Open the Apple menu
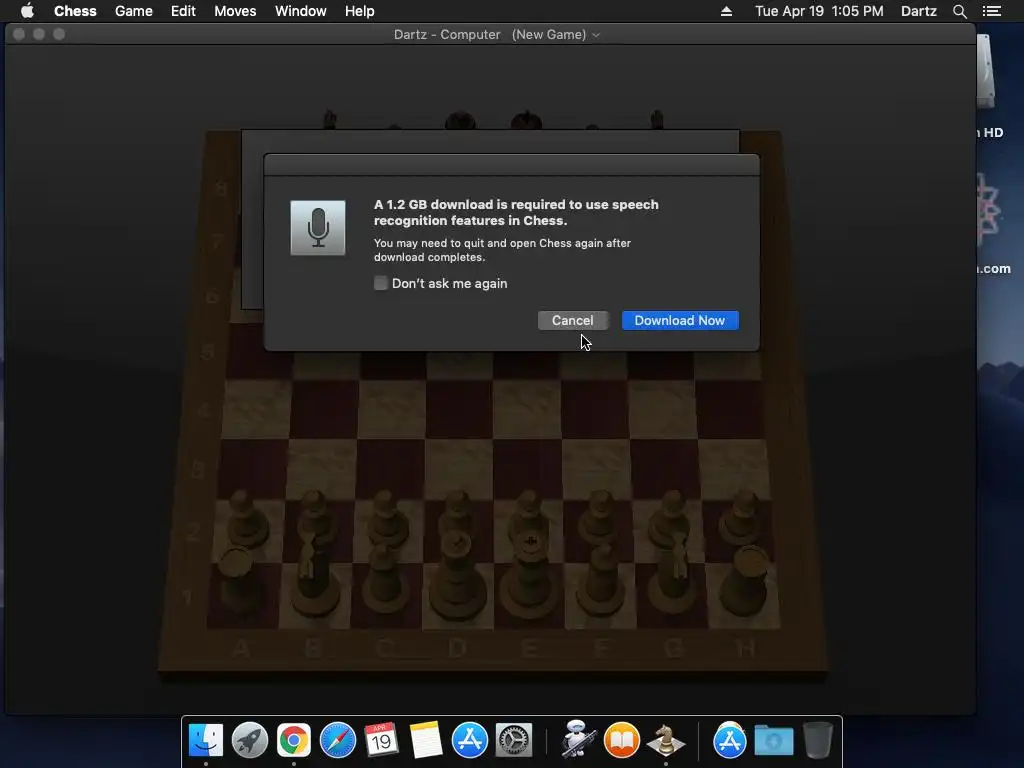 click(x=27, y=11)
